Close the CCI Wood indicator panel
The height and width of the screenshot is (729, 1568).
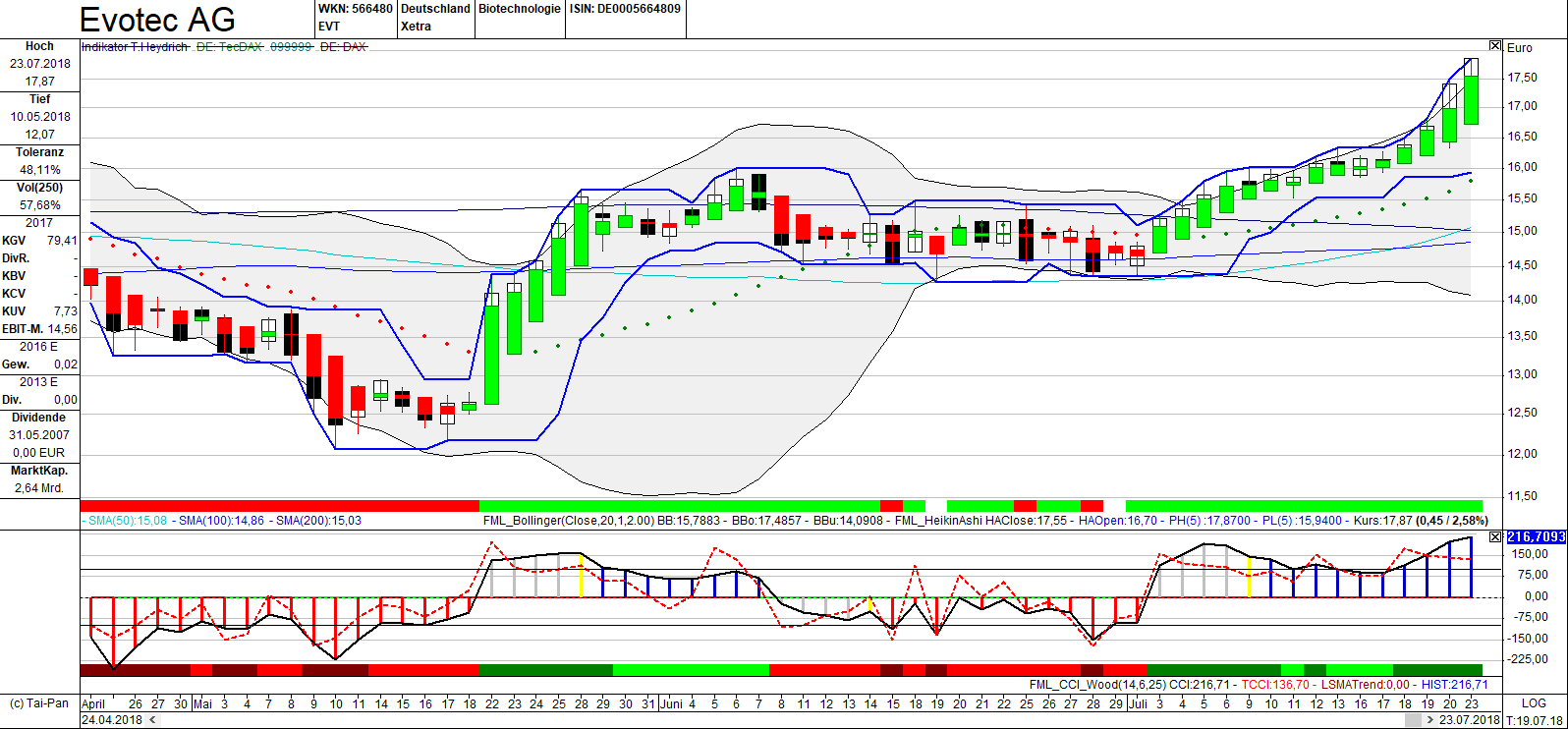(1495, 536)
